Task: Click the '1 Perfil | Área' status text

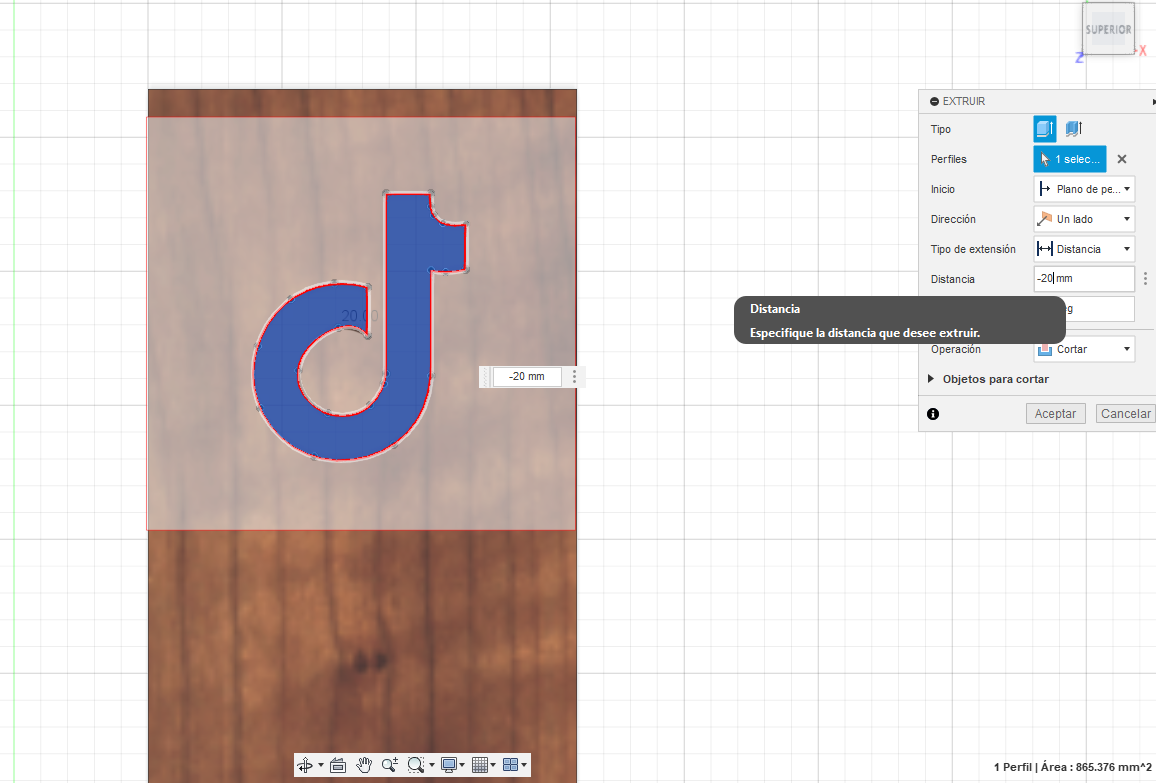Action: coord(1072,767)
